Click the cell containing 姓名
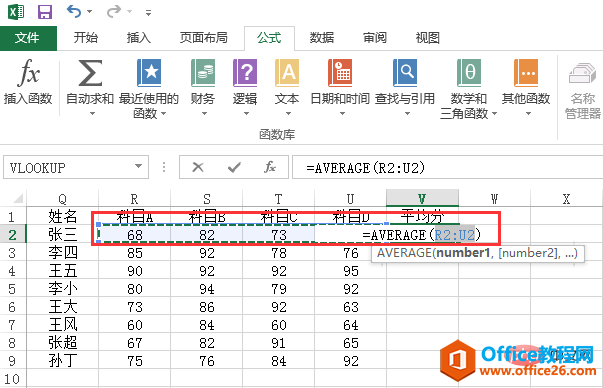This screenshot has height=388, width=603. tap(62, 216)
